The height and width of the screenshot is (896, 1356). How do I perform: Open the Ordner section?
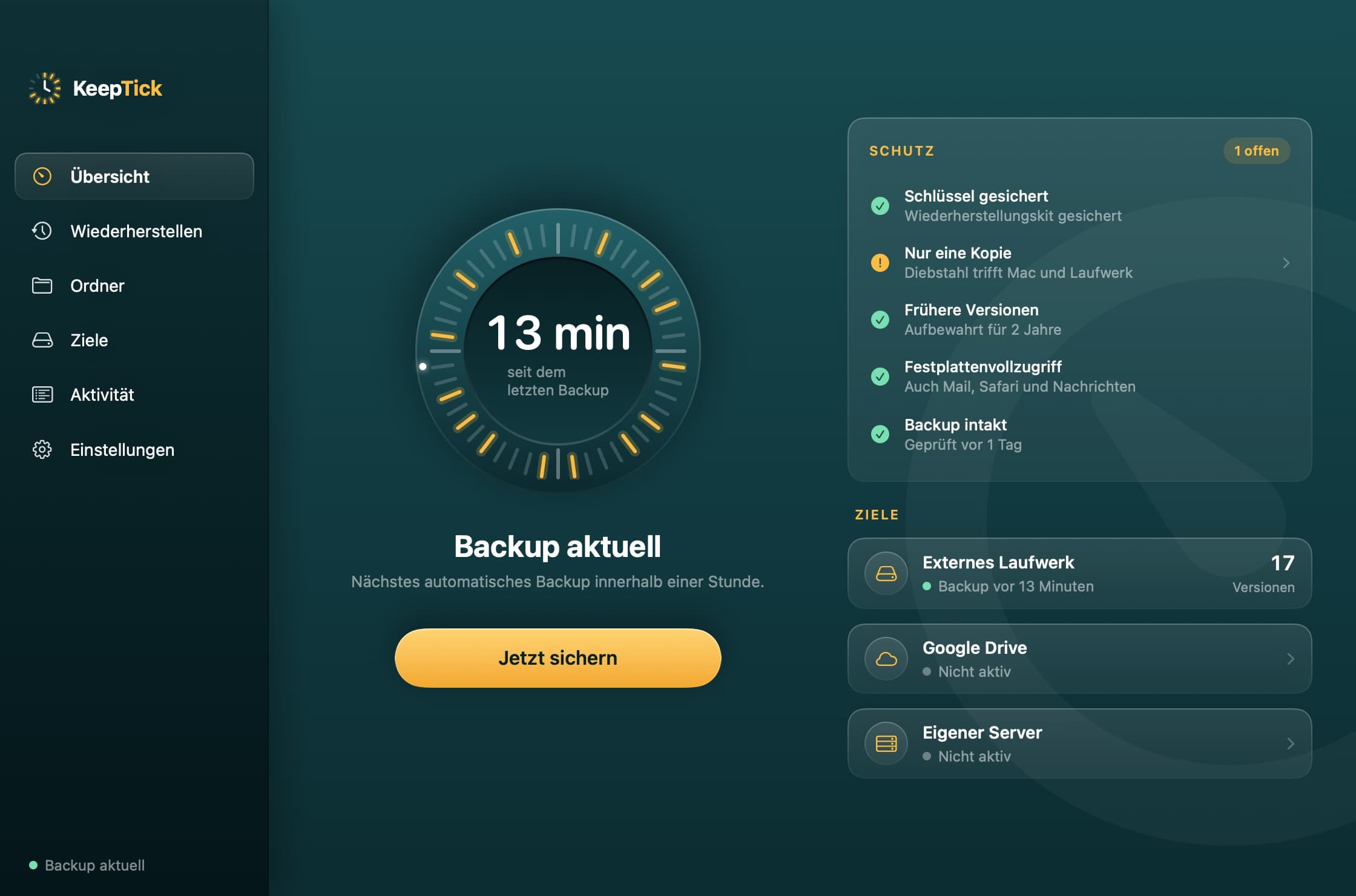pyautogui.click(x=134, y=285)
